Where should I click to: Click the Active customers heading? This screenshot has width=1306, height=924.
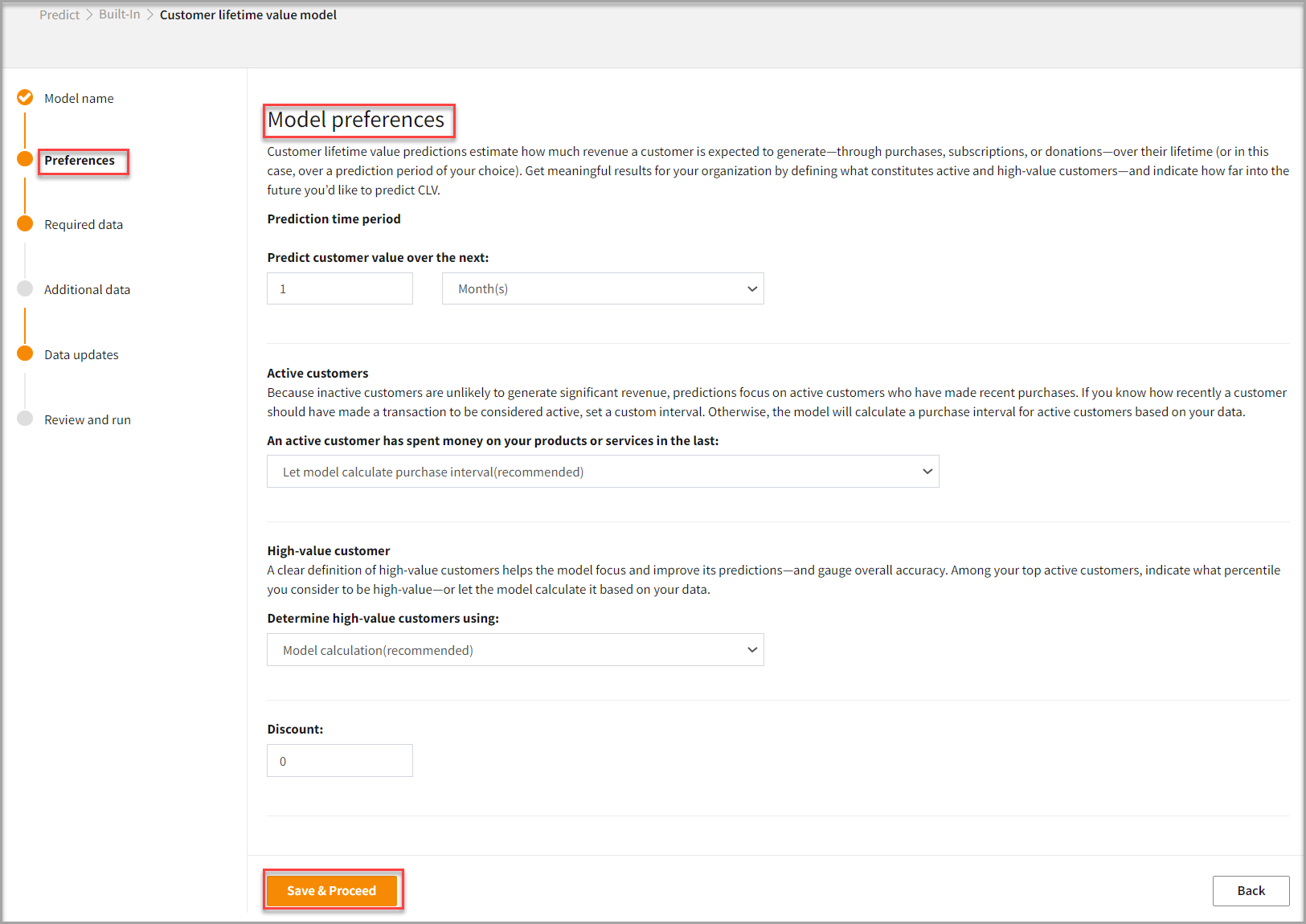pyautogui.click(x=317, y=373)
